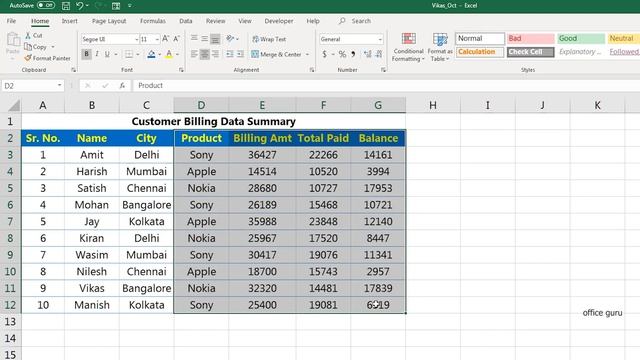This screenshot has height=360, width=640.
Task: Open the Copy options dropdown arrow
Action: (x=53, y=47)
